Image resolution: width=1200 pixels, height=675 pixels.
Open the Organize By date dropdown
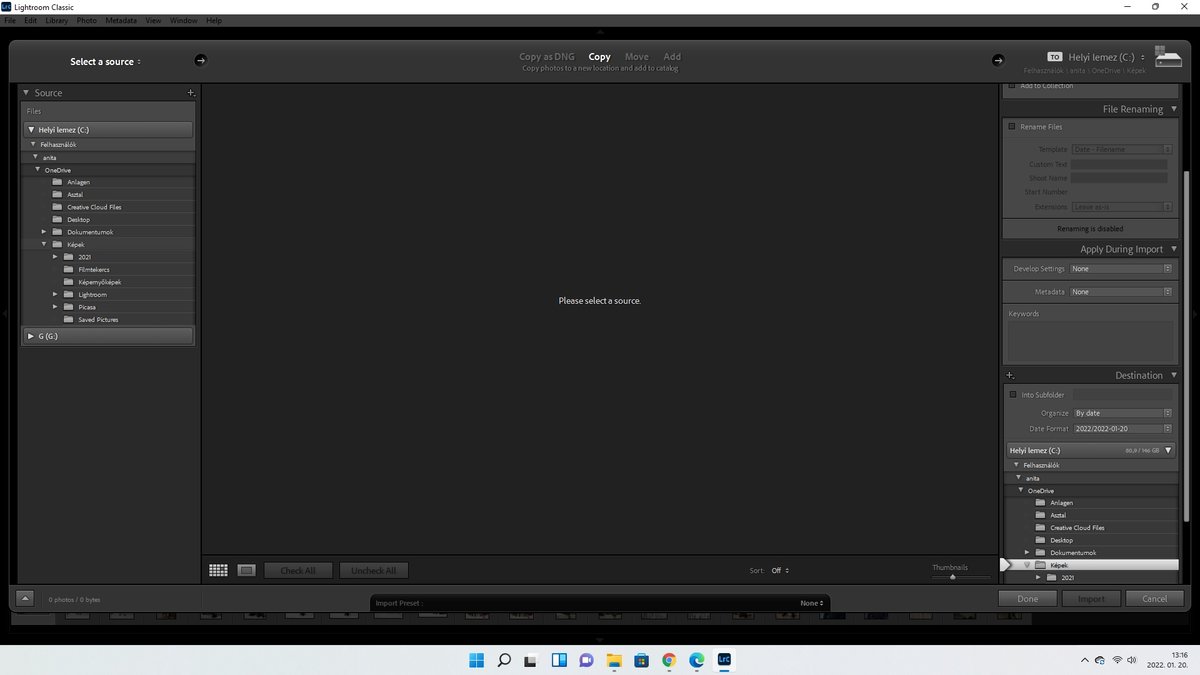pos(1123,413)
